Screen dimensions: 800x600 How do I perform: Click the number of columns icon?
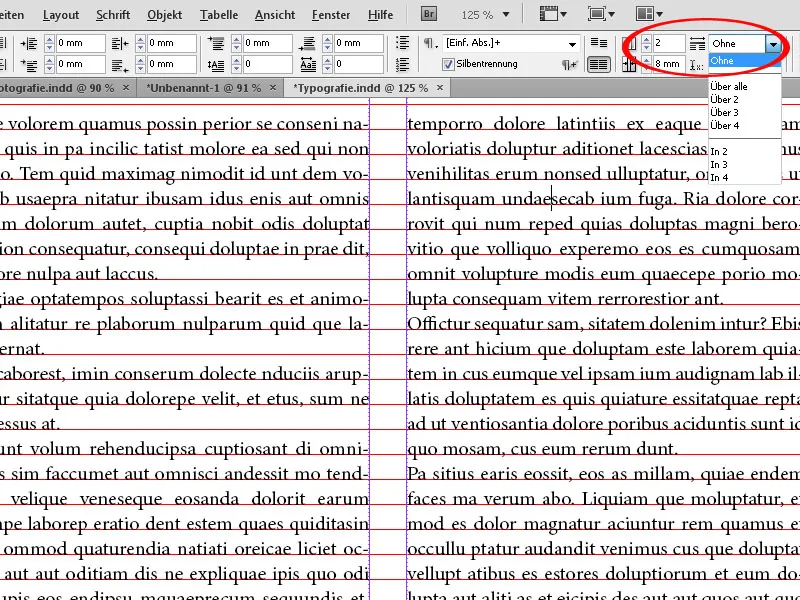pyautogui.click(x=630, y=44)
